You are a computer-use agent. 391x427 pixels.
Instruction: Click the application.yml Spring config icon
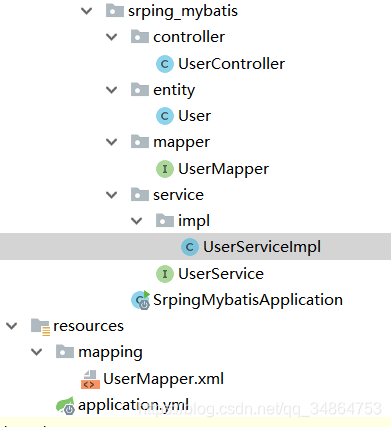(65, 405)
